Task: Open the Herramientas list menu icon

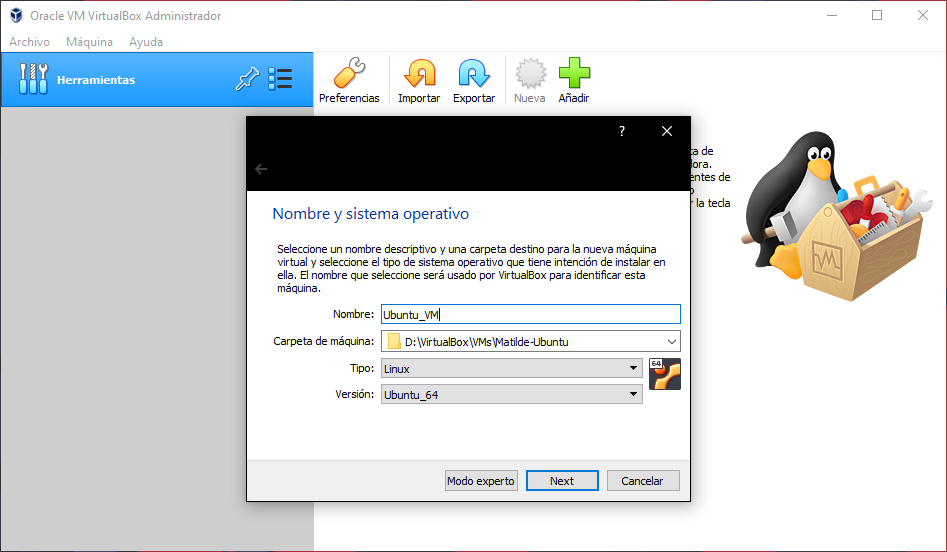Action: point(280,79)
